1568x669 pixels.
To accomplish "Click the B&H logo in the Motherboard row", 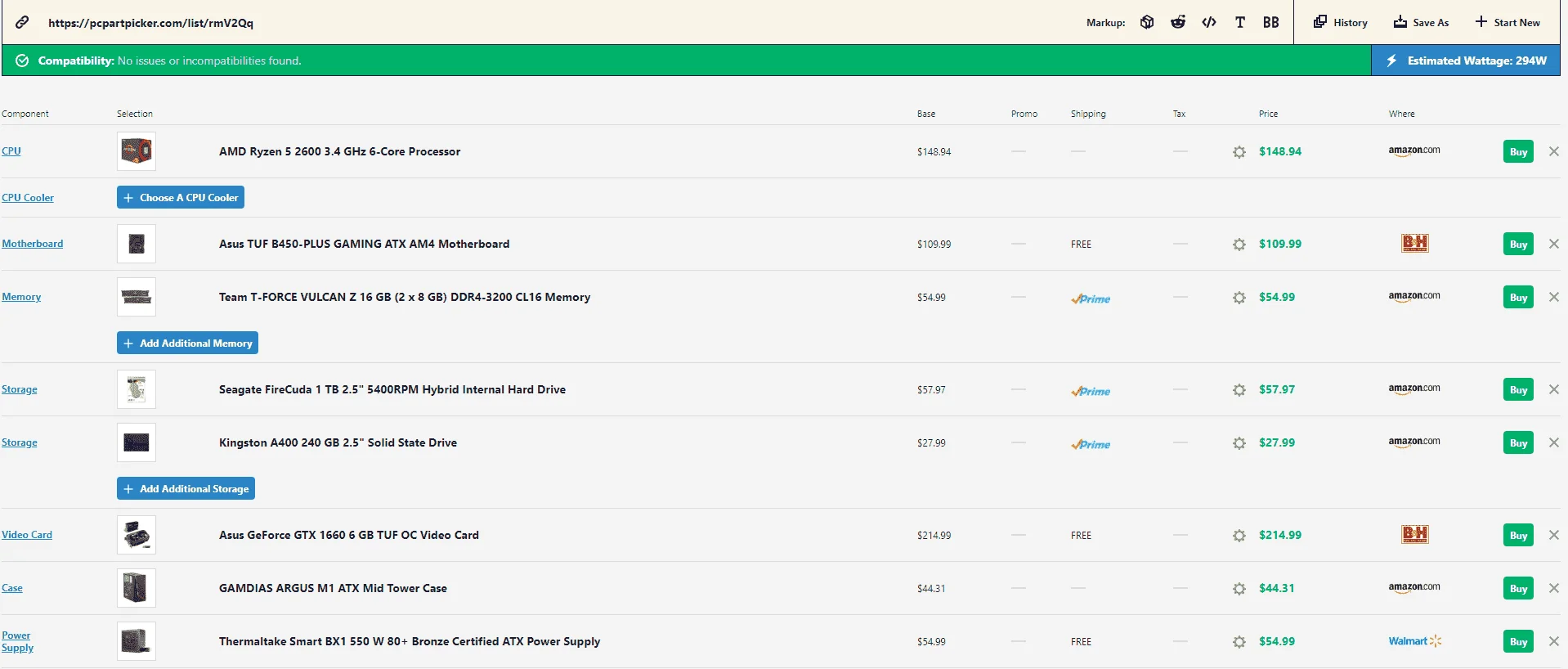I will pyautogui.click(x=1415, y=243).
